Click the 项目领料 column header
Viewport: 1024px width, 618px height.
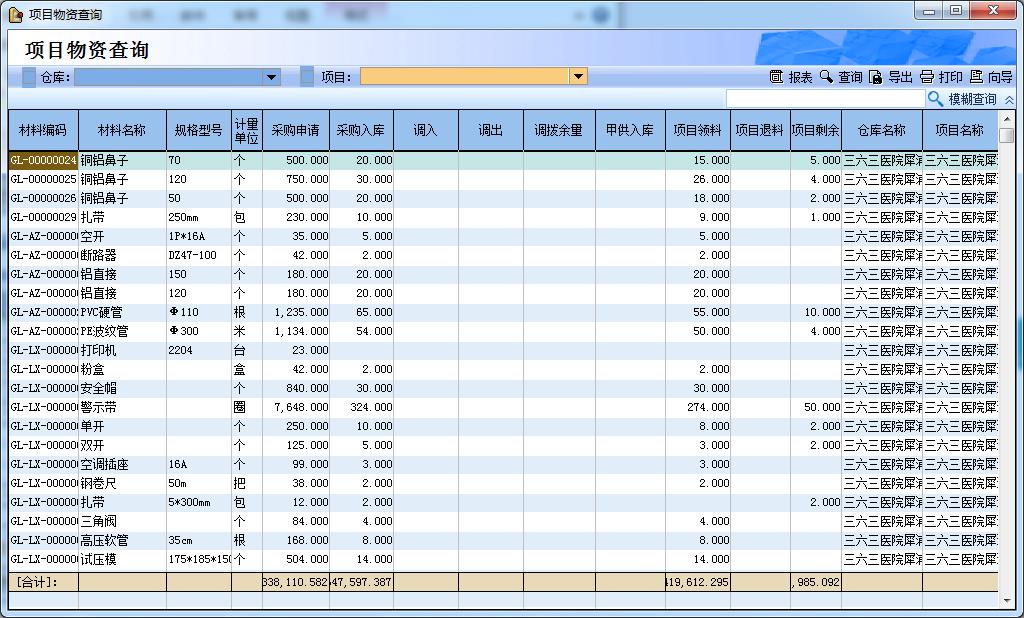click(x=697, y=130)
